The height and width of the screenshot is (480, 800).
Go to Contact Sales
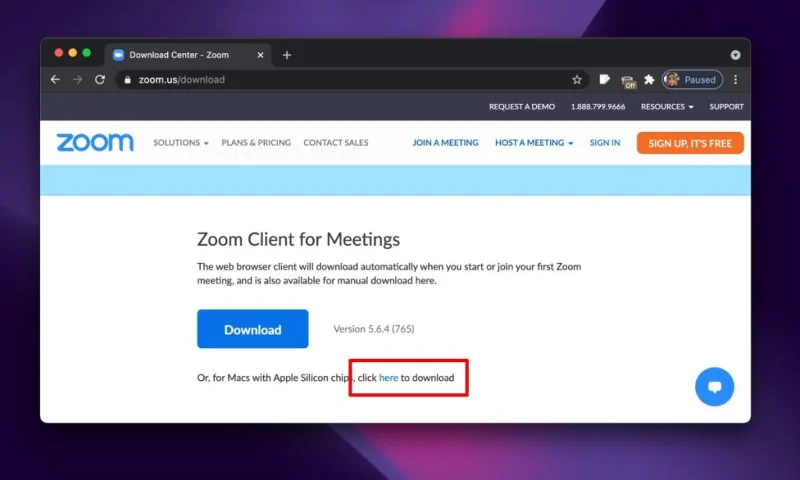(336, 143)
